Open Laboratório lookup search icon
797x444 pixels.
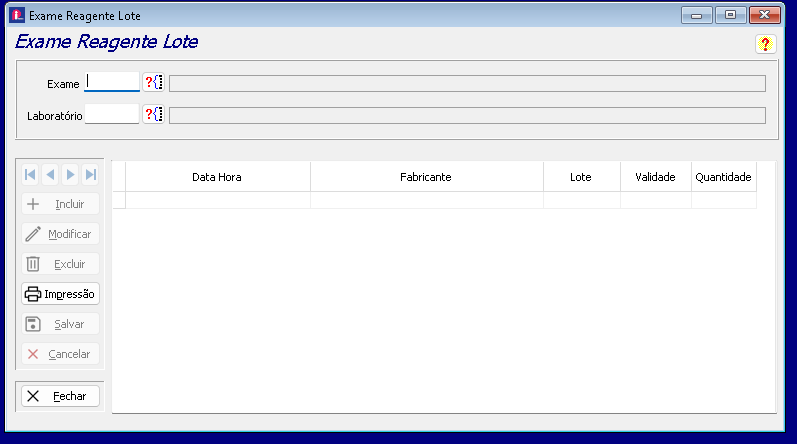tap(153, 115)
